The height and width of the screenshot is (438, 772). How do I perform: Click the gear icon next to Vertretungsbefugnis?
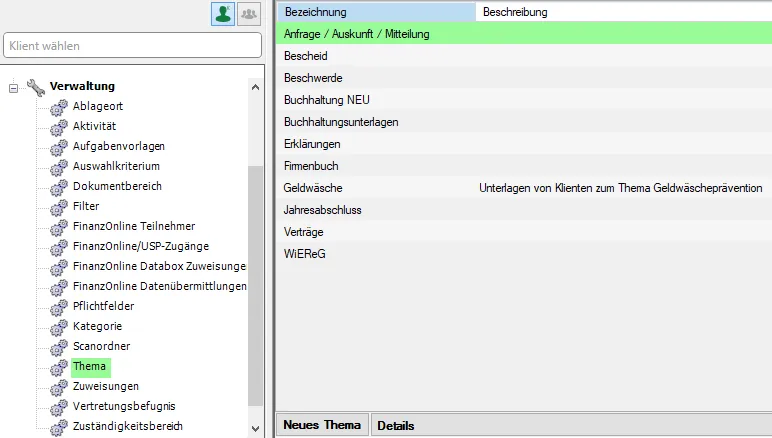[59, 407]
